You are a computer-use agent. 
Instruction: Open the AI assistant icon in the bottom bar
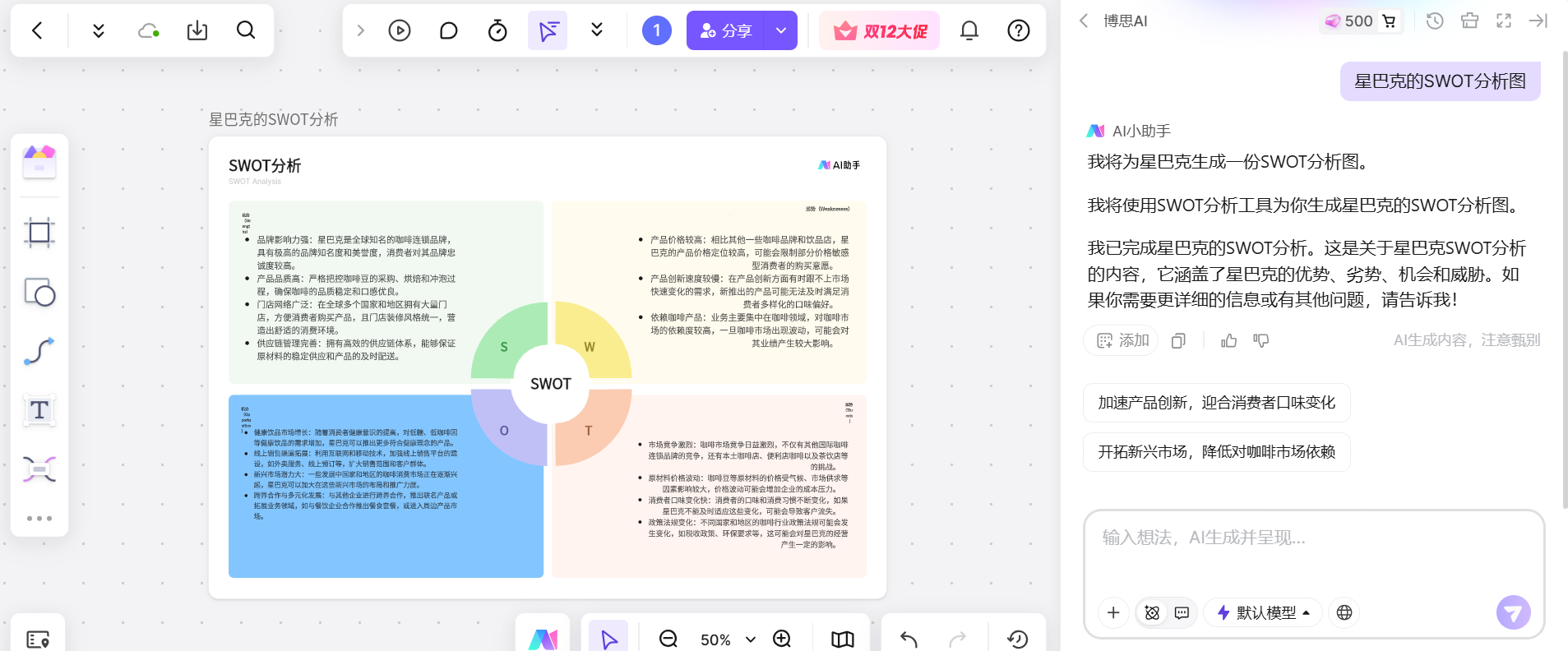pos(543,639)
